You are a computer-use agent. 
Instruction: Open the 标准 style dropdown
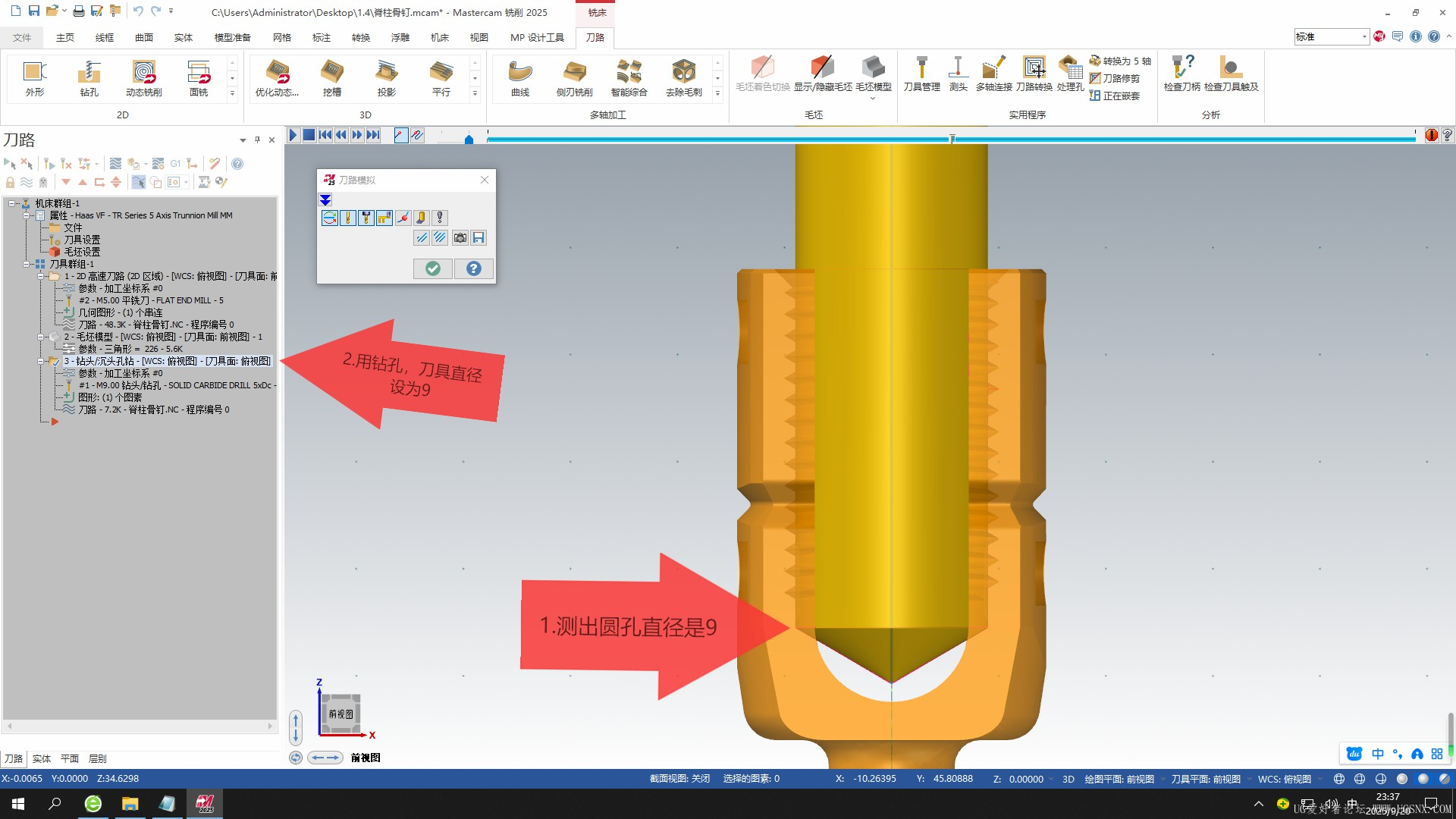tap(1363, 36)
